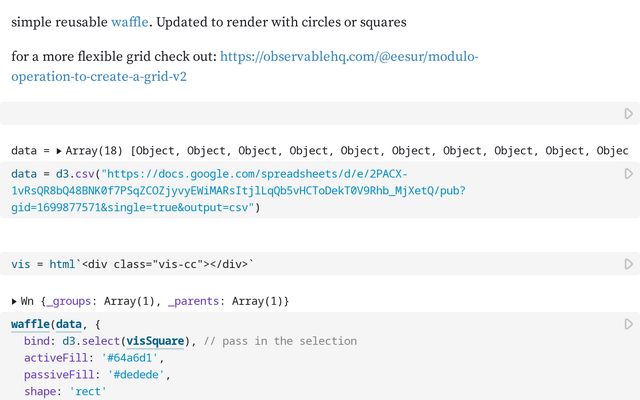Run the waffle function cell

tap(628, 324)
